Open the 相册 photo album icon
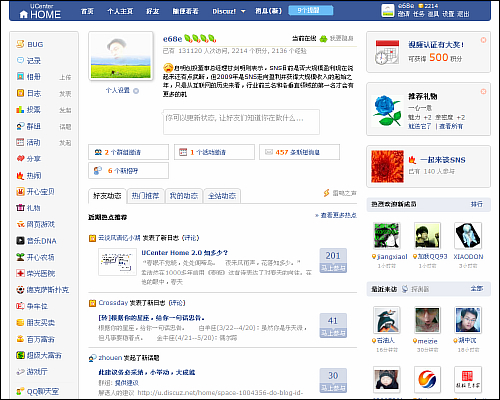Viewport: 500px width, 400px height. tap(20, 76)
